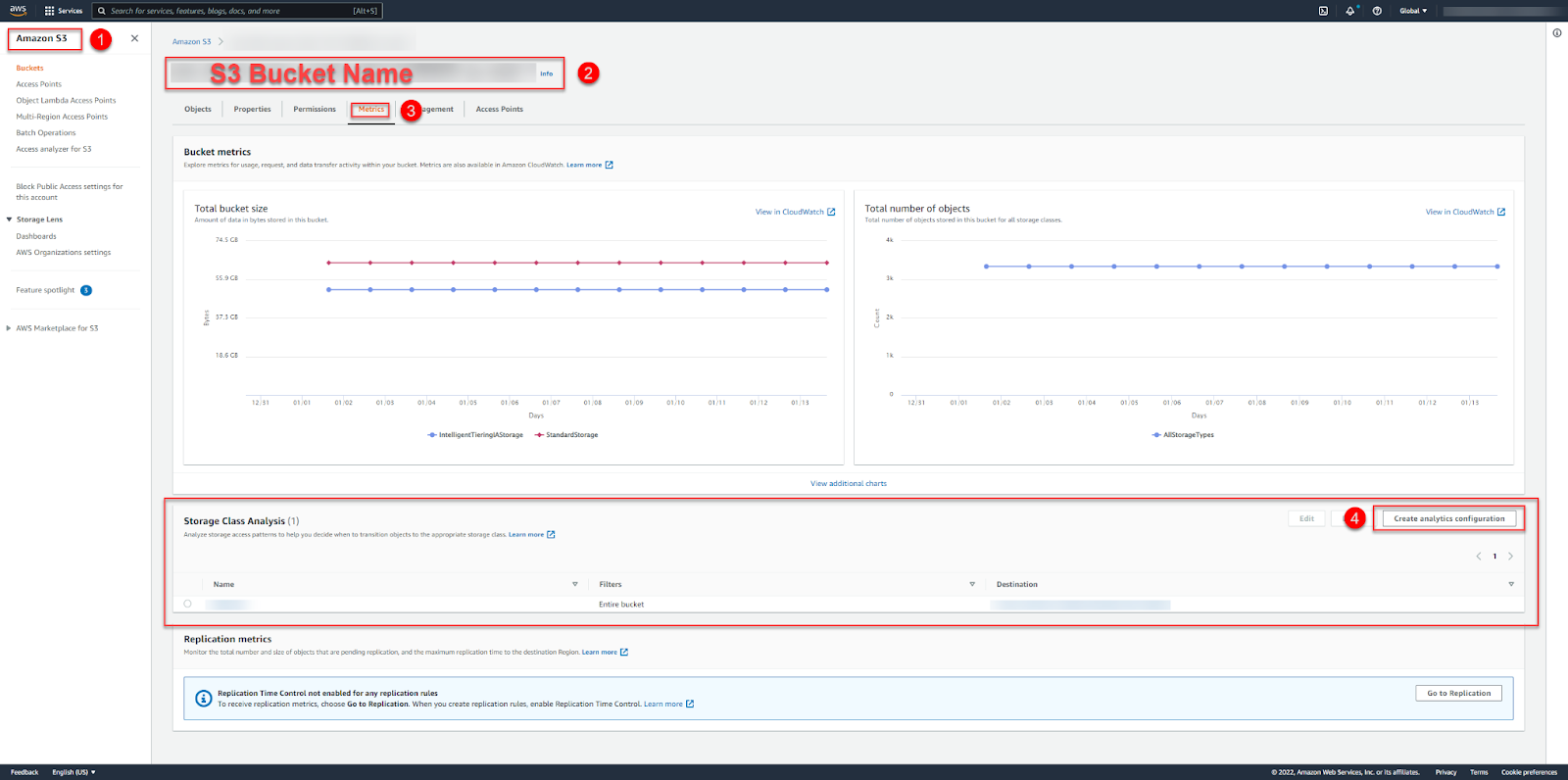Open the Privacy link in the footer
1568x780 pixels.
[1446, 772]
